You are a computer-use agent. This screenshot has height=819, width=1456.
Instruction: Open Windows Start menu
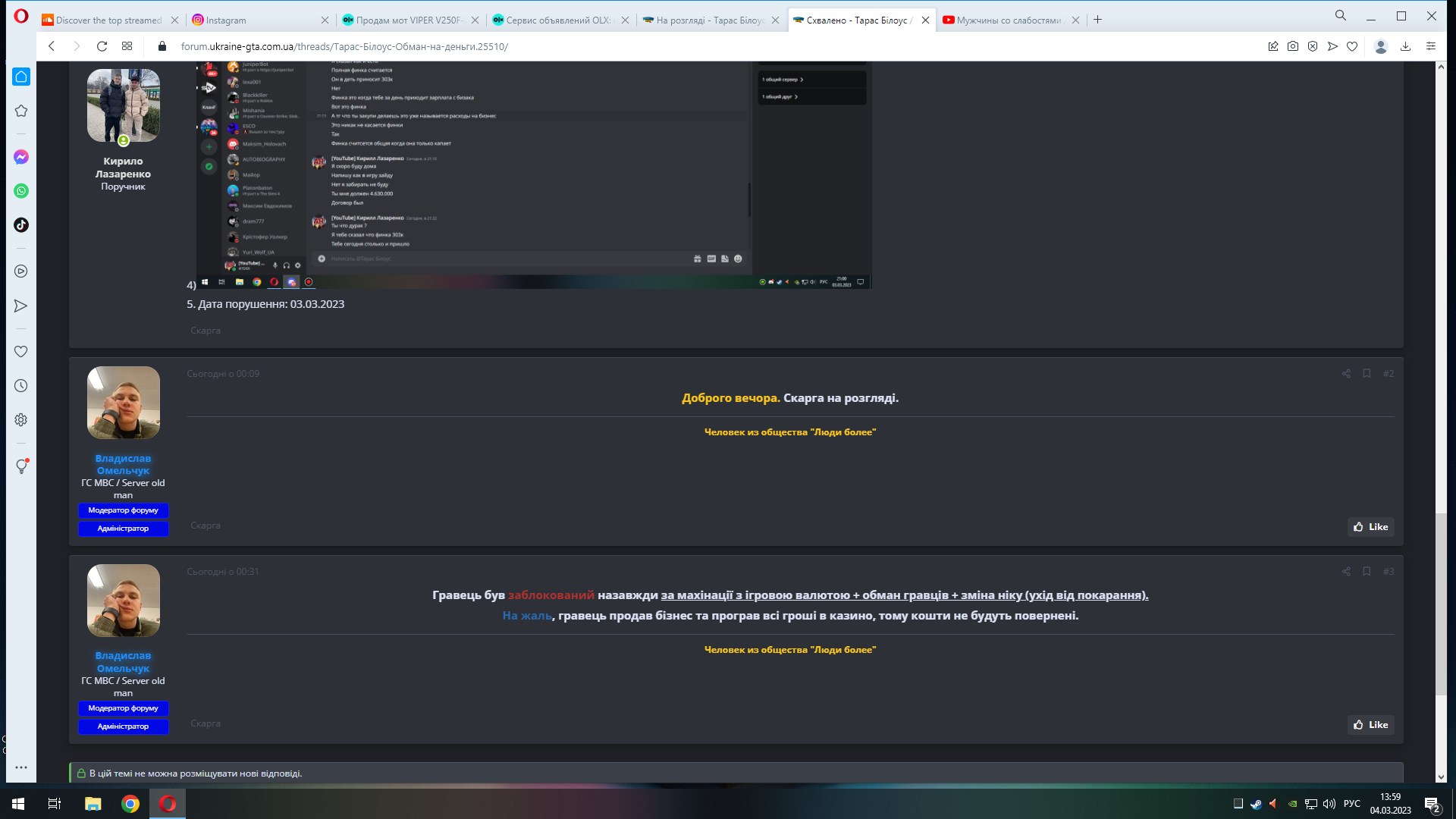(x=18, y=804)
